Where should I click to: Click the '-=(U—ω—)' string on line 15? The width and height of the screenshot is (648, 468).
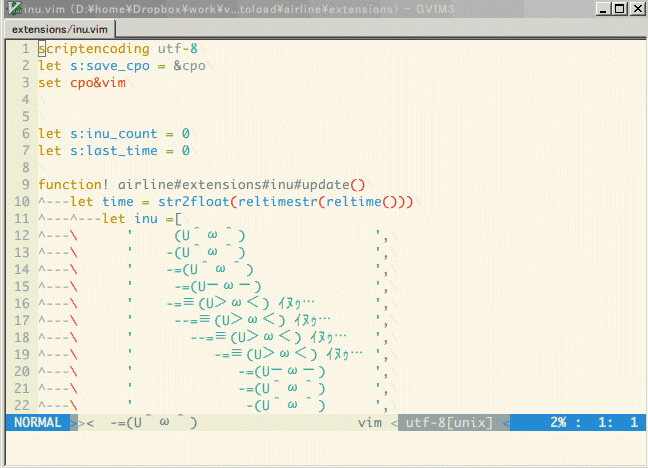(218, 286)
